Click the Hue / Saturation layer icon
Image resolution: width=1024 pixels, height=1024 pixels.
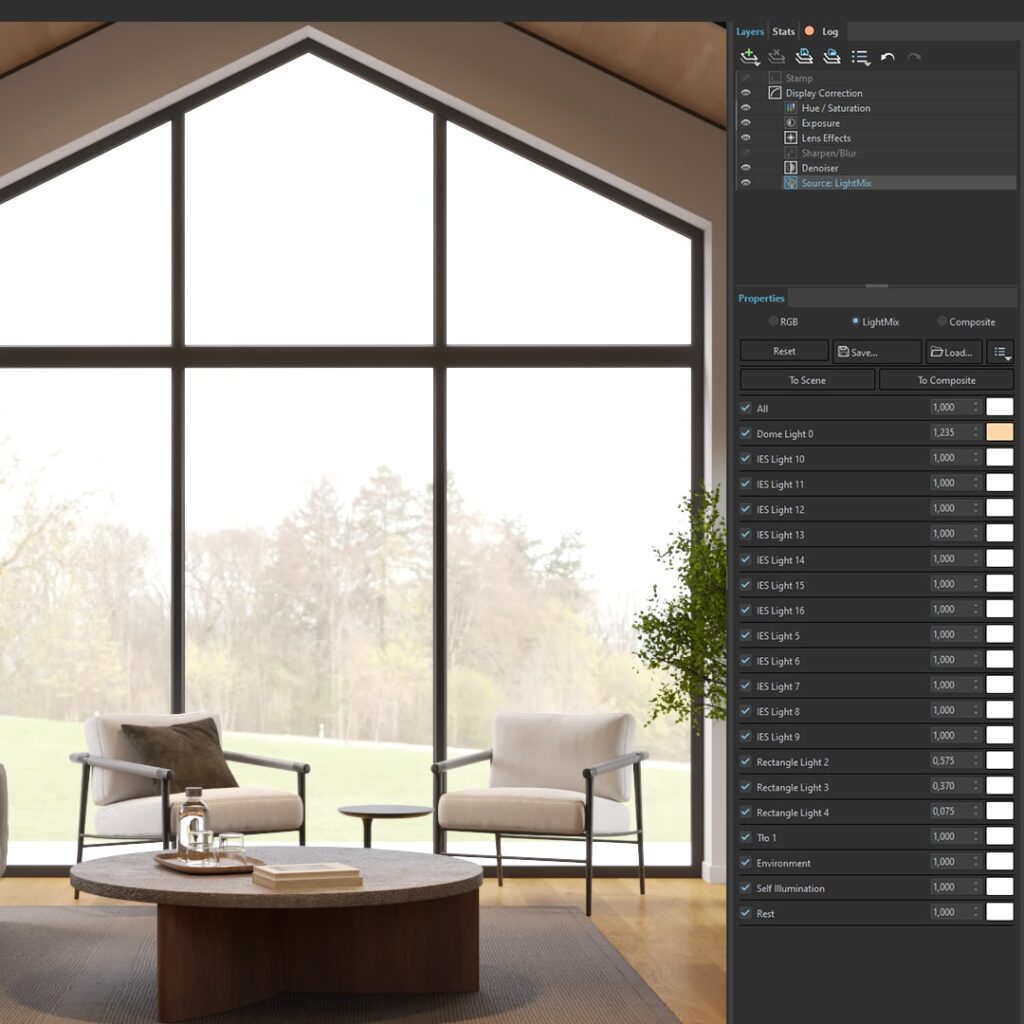(x=790, y=108)
